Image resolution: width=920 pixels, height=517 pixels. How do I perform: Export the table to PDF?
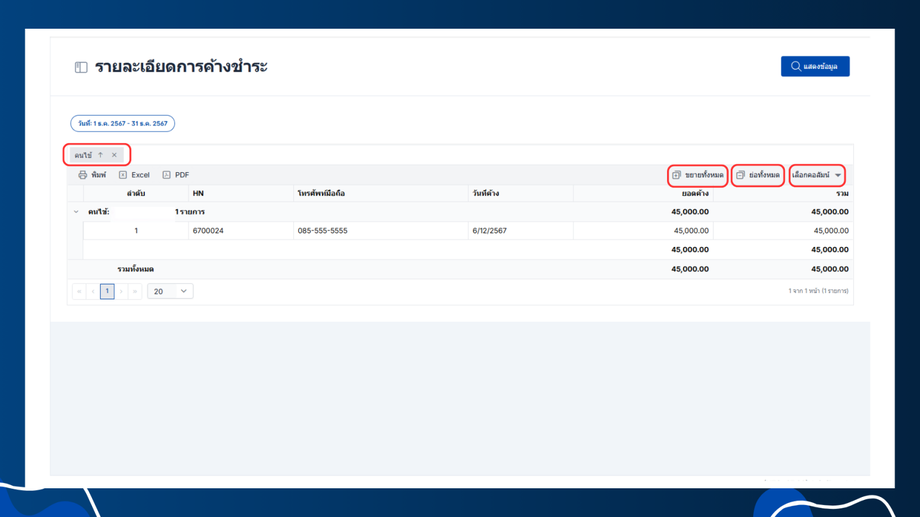point(176,175)
